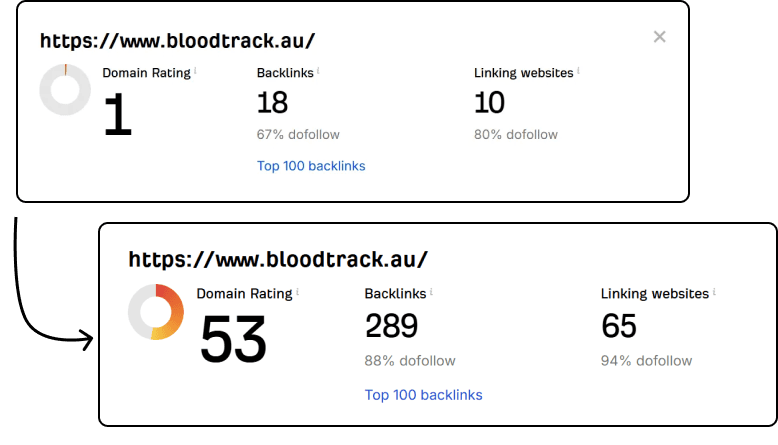
Task: Click the bloodtrack.au URL heading above Domain Rating 1
Action: [177, 41]
